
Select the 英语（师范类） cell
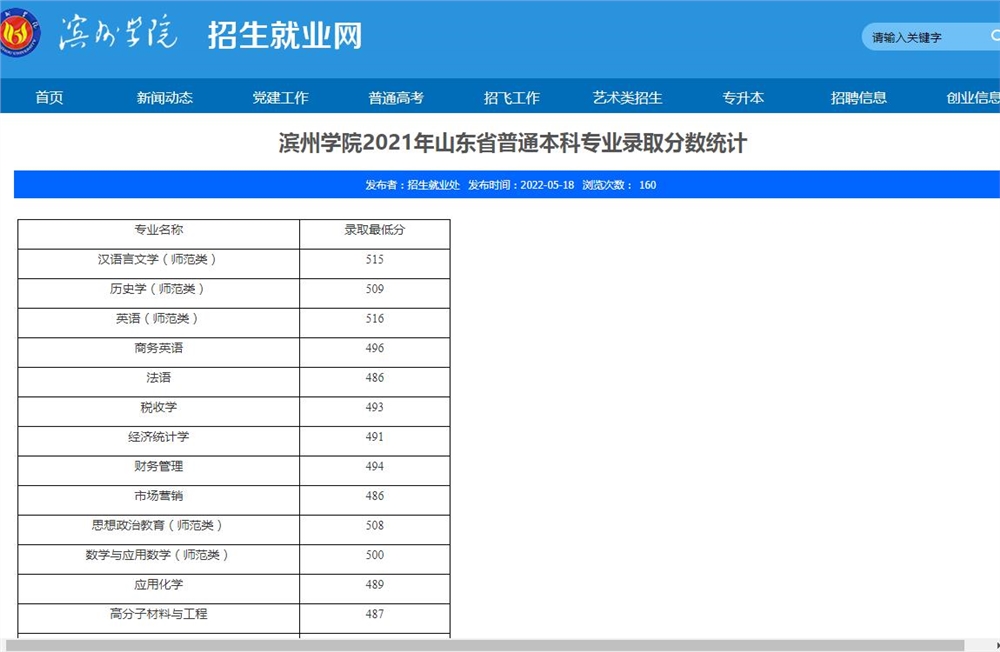158,323
